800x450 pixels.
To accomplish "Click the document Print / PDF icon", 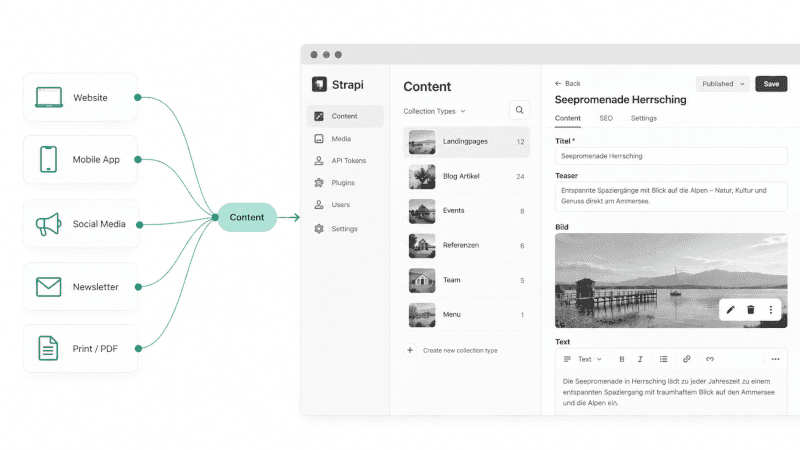I will pyautogui.click(x=48, y=348).
